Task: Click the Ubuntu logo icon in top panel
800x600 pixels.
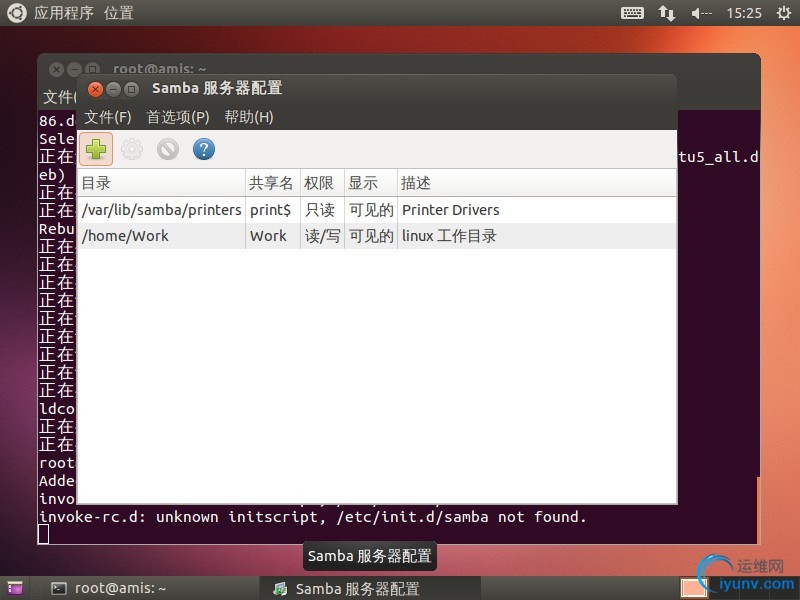Action: pos(16,13)
